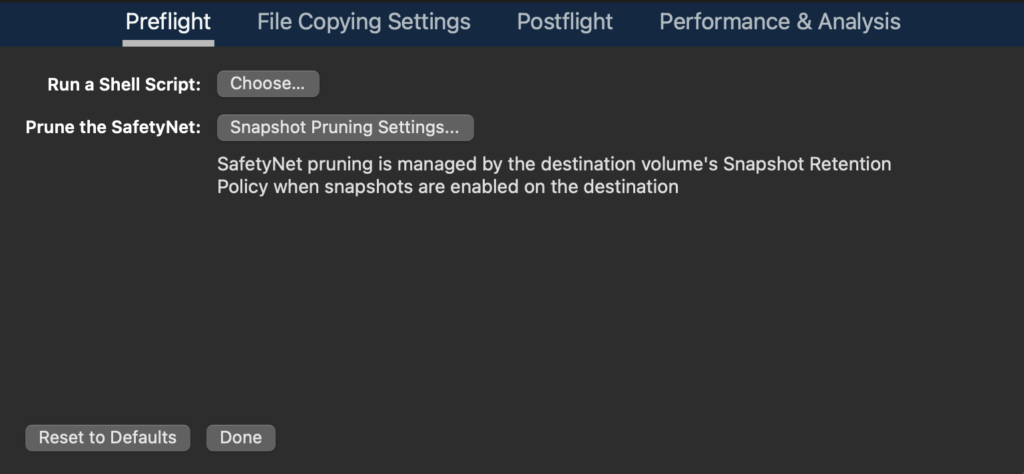The height and width of the screenshot is (474, 1024).
Task: Go to Performance & Analysis tab
Action: (x=779, y=22)
